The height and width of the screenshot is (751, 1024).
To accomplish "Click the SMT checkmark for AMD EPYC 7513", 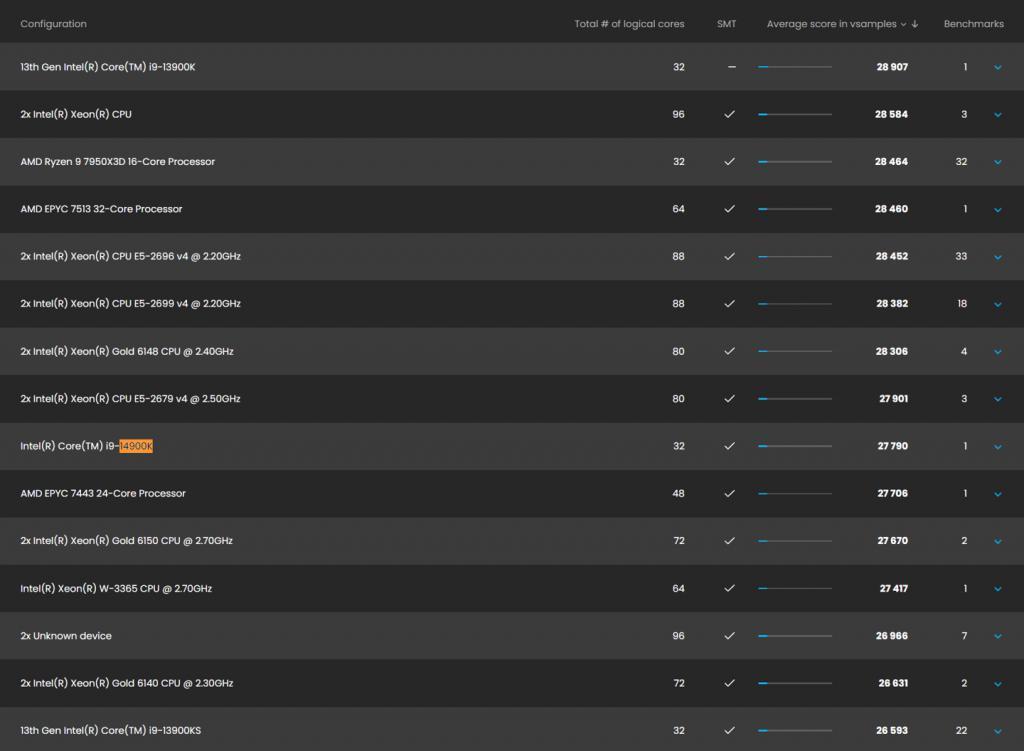I will coord(729,209).
